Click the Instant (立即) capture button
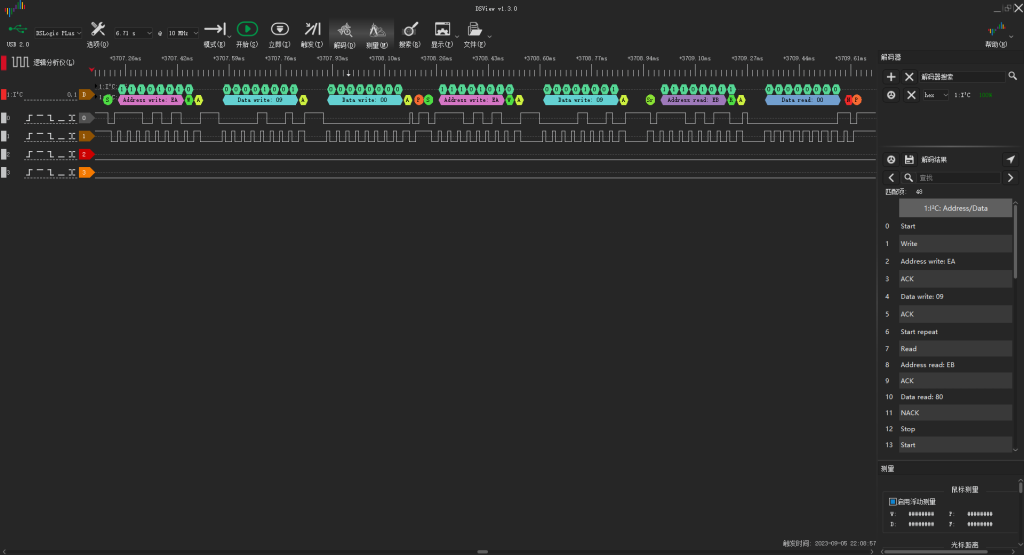 280,30
